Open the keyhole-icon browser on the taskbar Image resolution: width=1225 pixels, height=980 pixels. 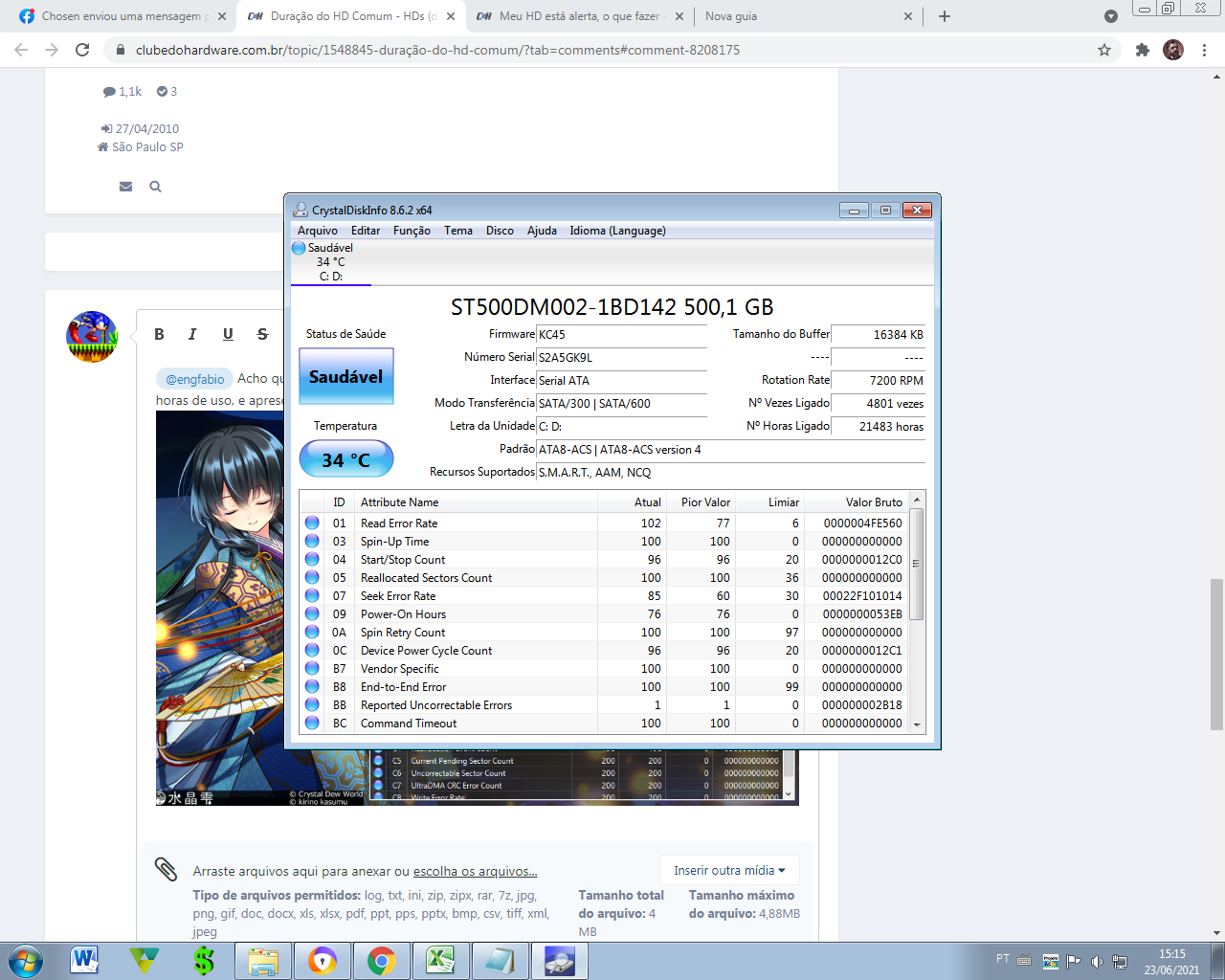pyautogui.click(x=322, y=961)
